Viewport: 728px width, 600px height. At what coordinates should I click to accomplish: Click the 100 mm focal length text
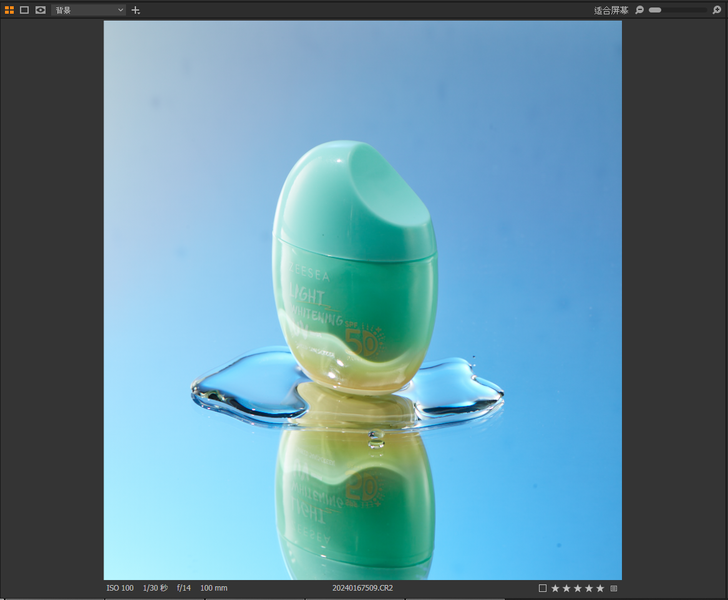tap(214, 588)
